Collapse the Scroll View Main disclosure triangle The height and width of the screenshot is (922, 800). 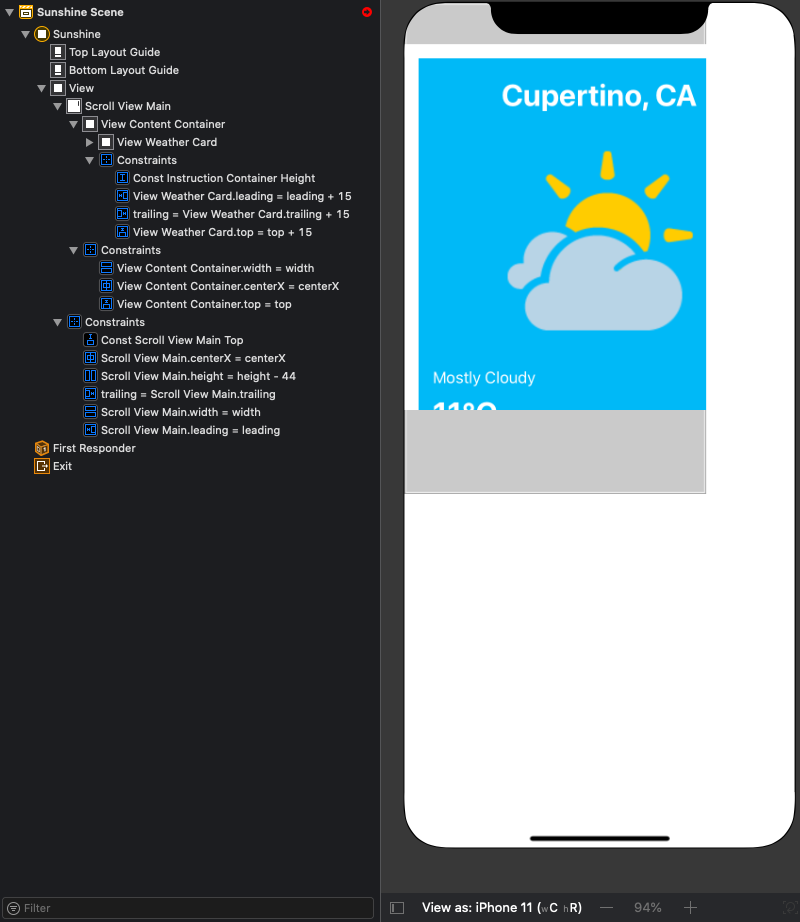pyautogui.click(x=58, y=106)
